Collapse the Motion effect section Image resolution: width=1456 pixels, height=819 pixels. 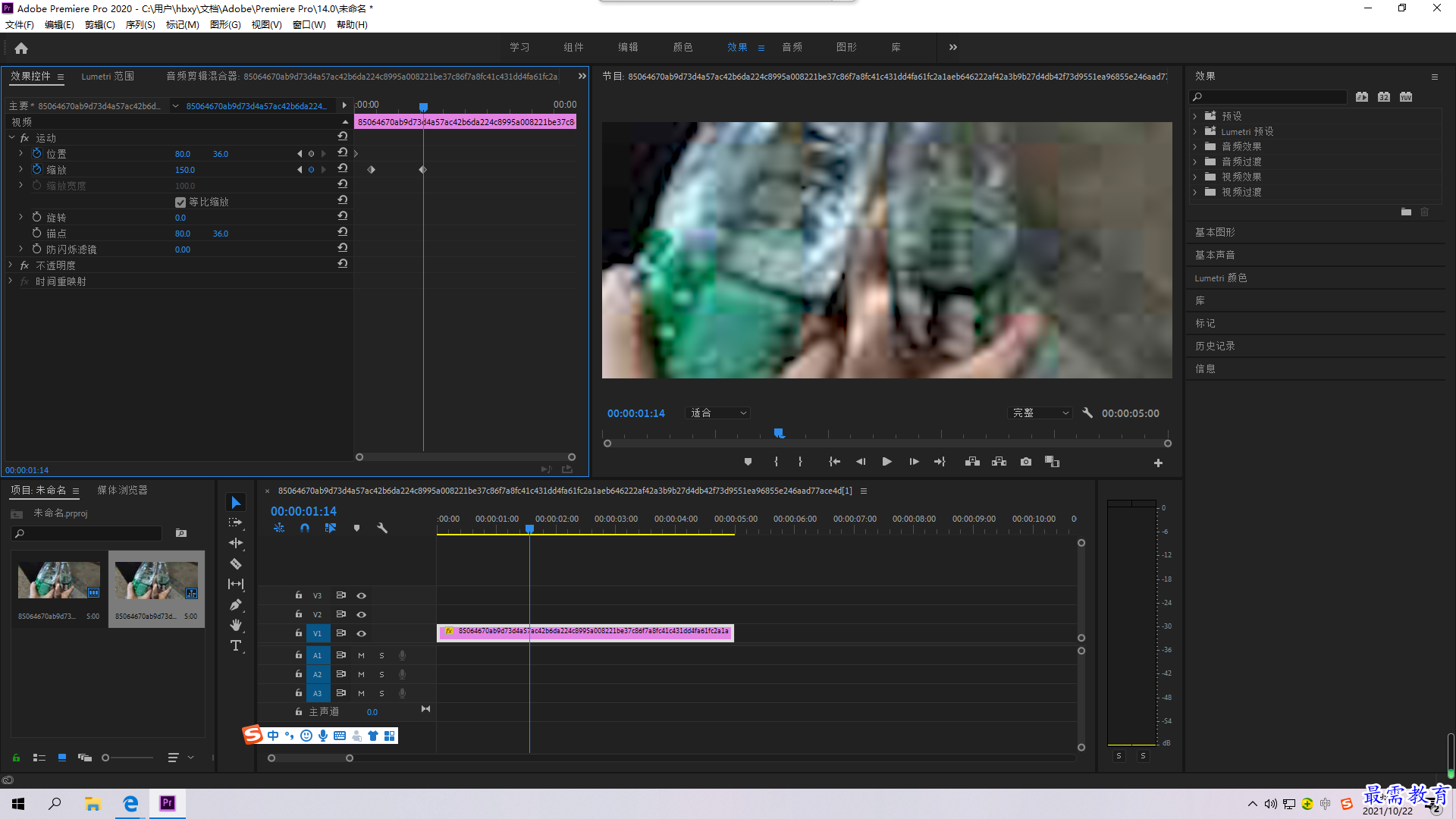pos(11,137)
